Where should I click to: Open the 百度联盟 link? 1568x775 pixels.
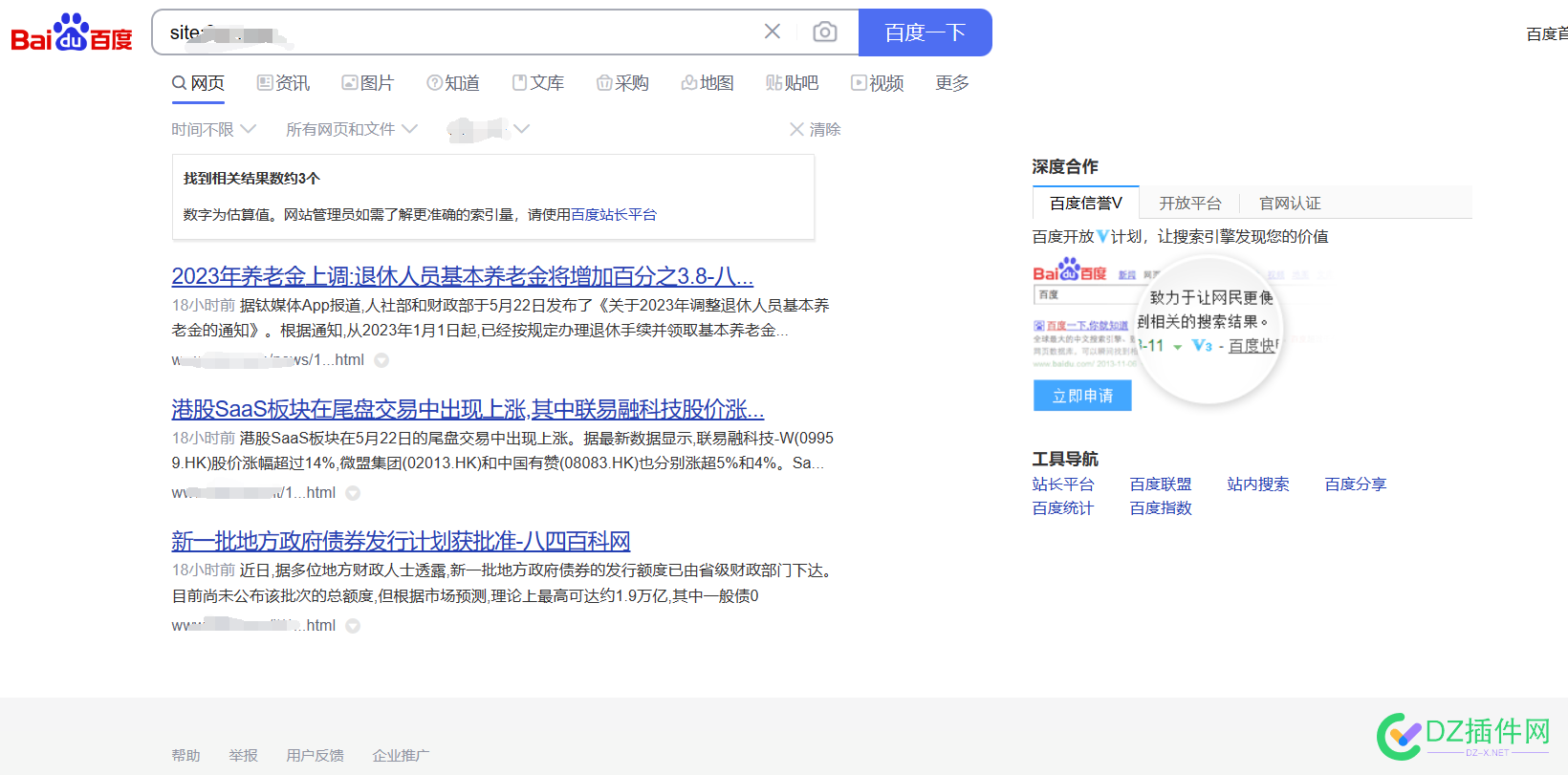(x=1161, y=484)
